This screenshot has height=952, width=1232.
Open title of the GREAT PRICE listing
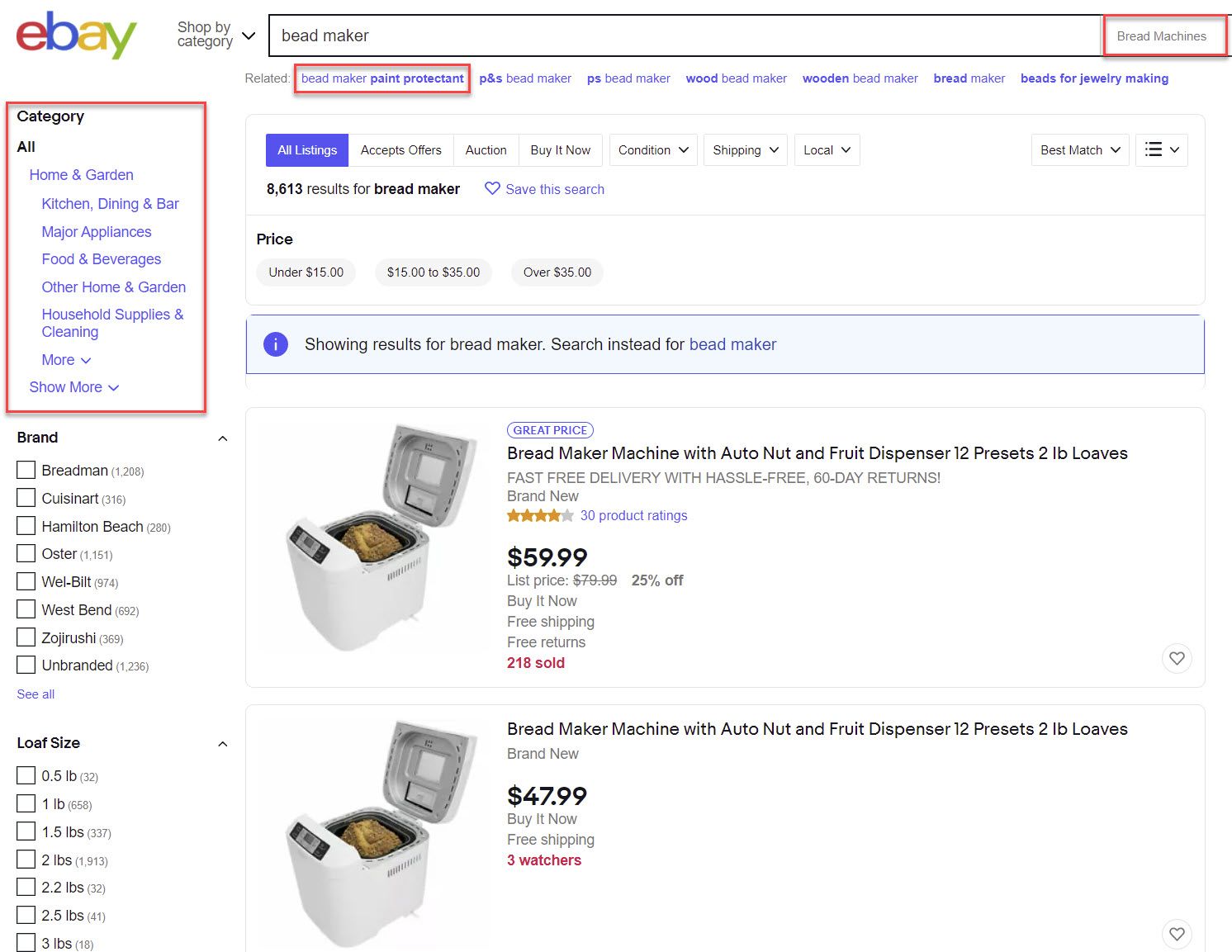point(817,453)
